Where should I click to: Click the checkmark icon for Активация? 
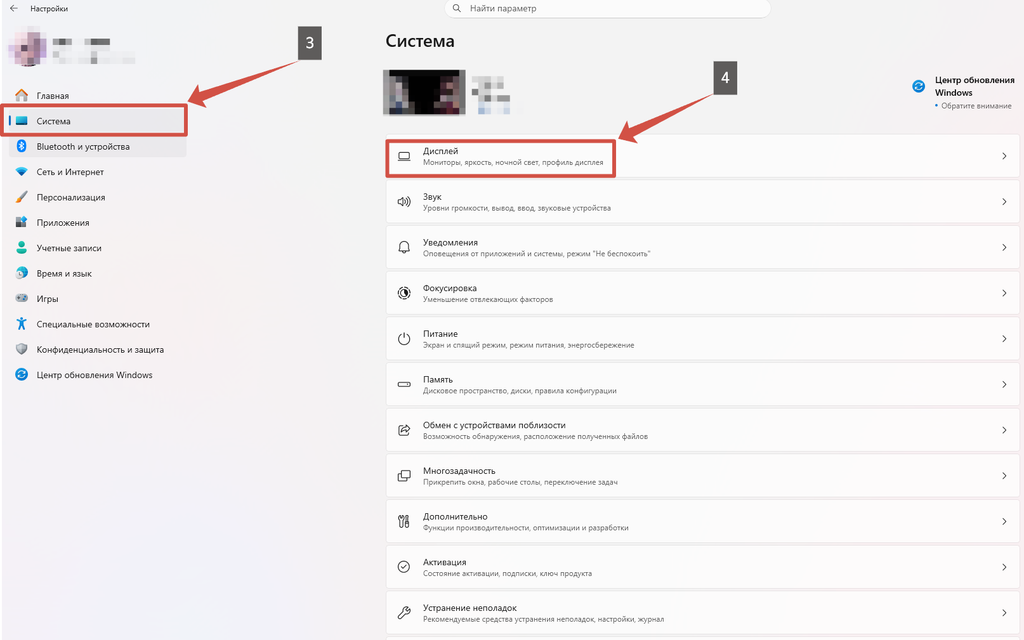404,567
